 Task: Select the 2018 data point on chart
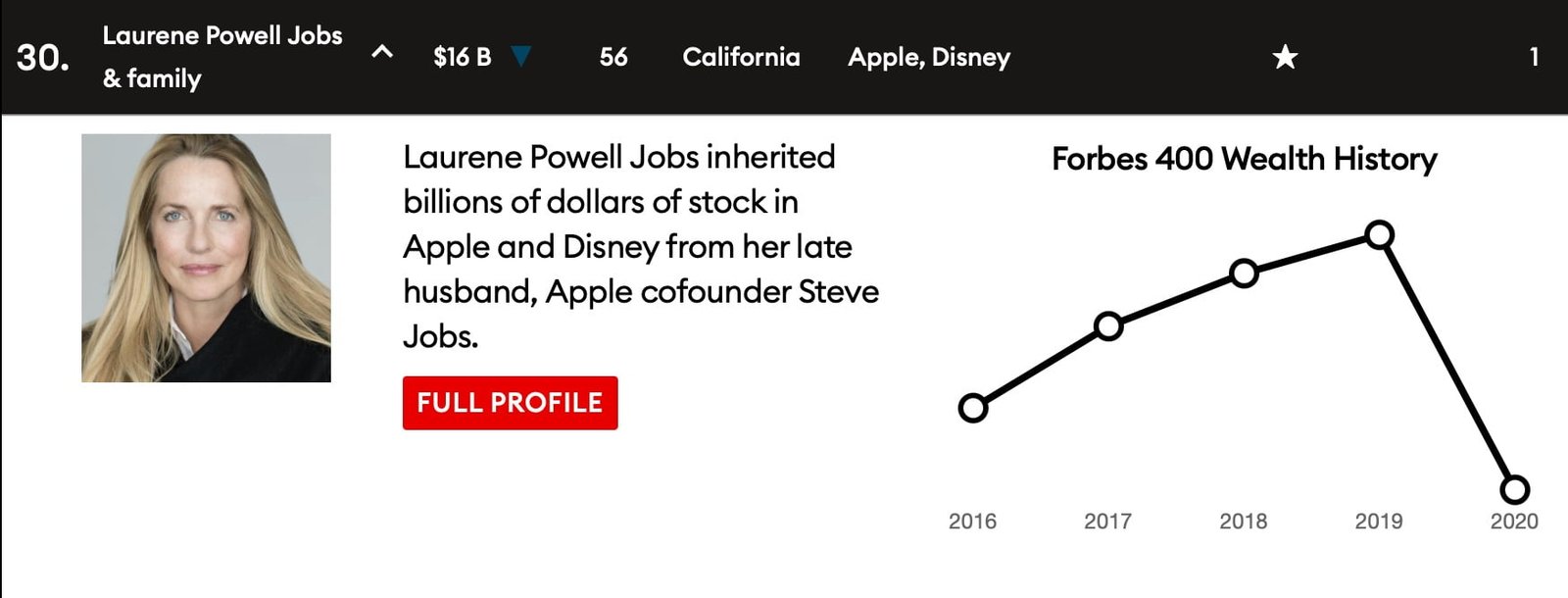coord(1244,274)
